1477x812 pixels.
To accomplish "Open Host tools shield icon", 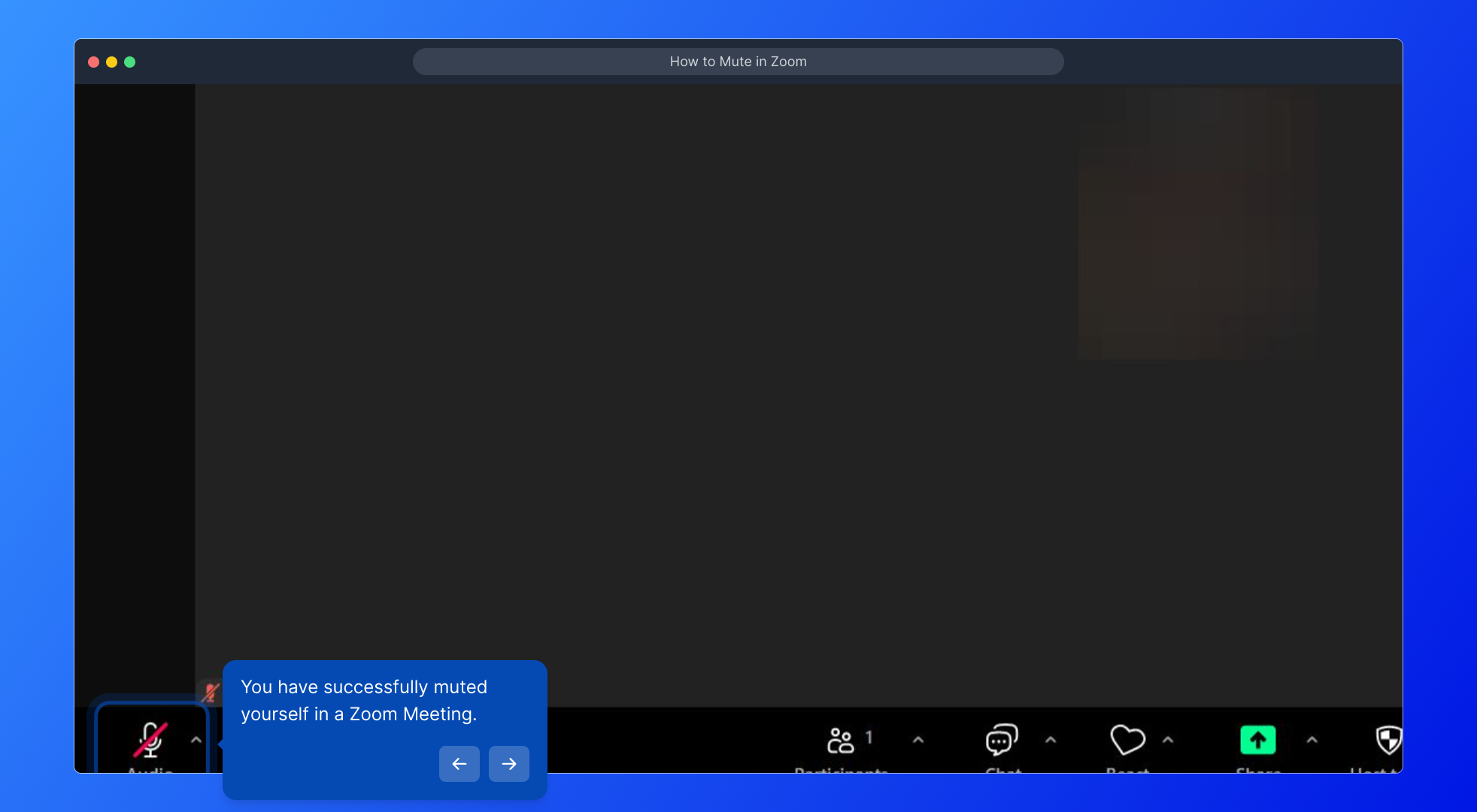I will tap(1388, 740).
